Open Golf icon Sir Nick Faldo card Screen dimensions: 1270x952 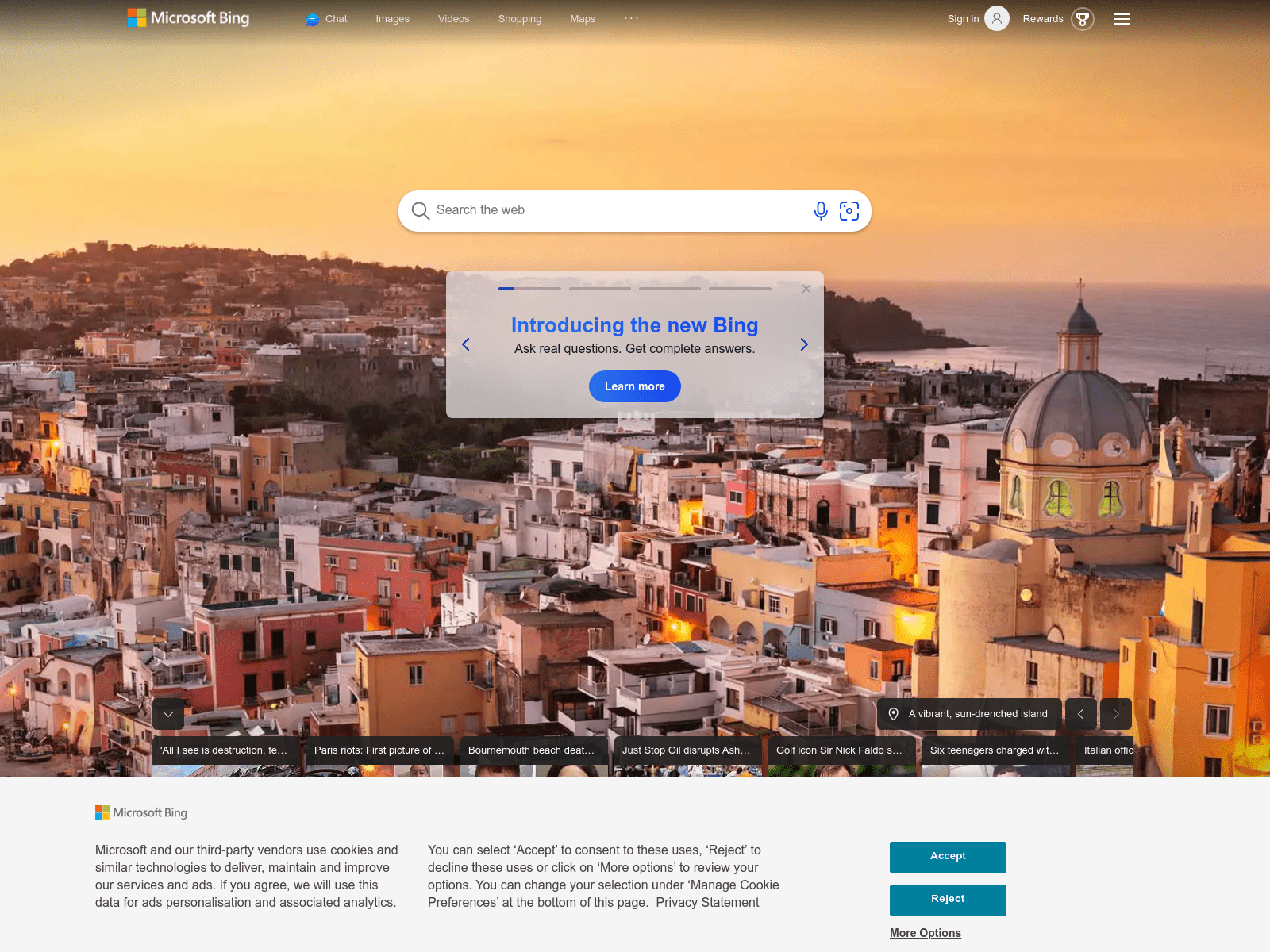point(842,756)
